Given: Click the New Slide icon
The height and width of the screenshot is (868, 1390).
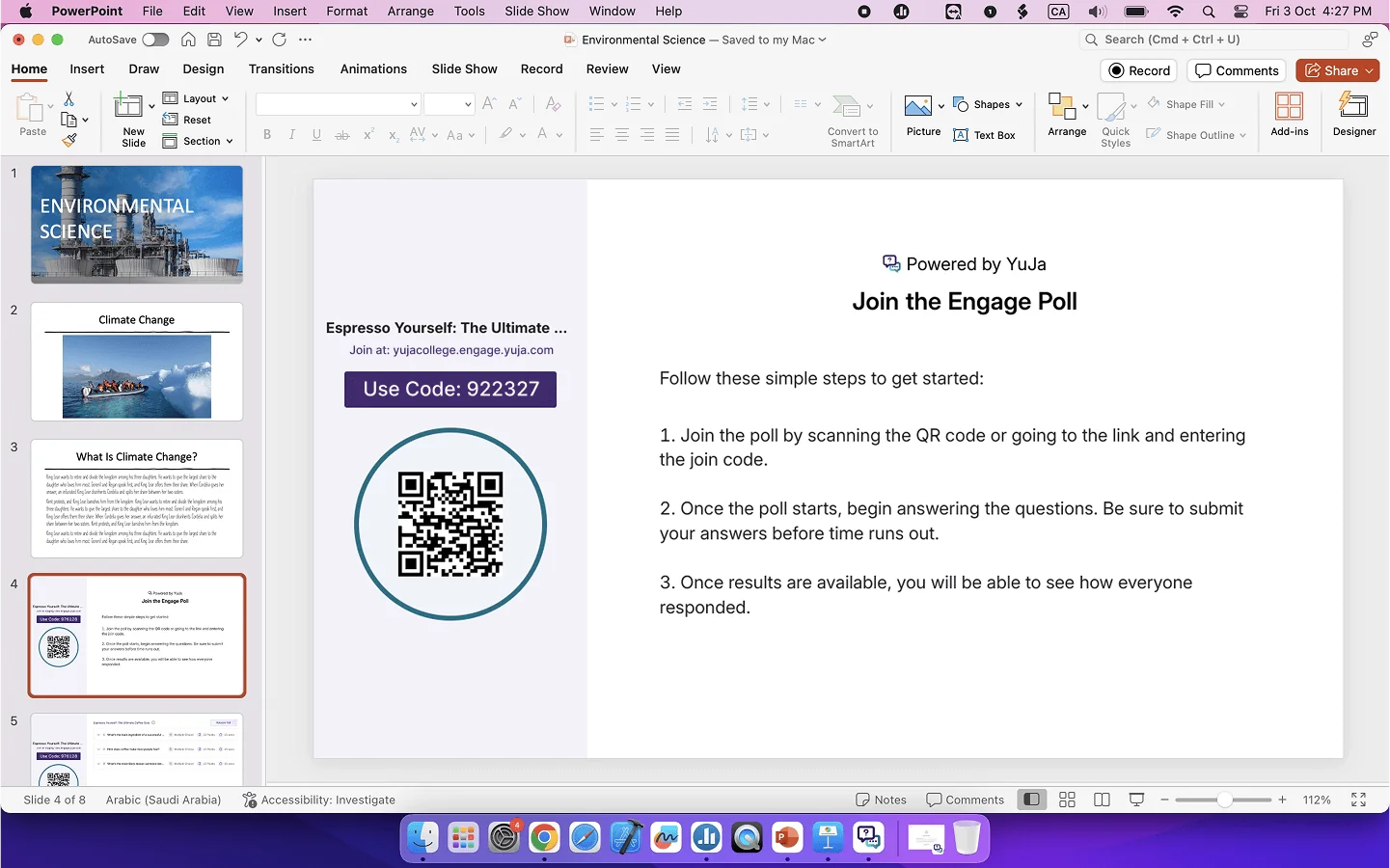Looking at the screenshot, I should 128,106.
